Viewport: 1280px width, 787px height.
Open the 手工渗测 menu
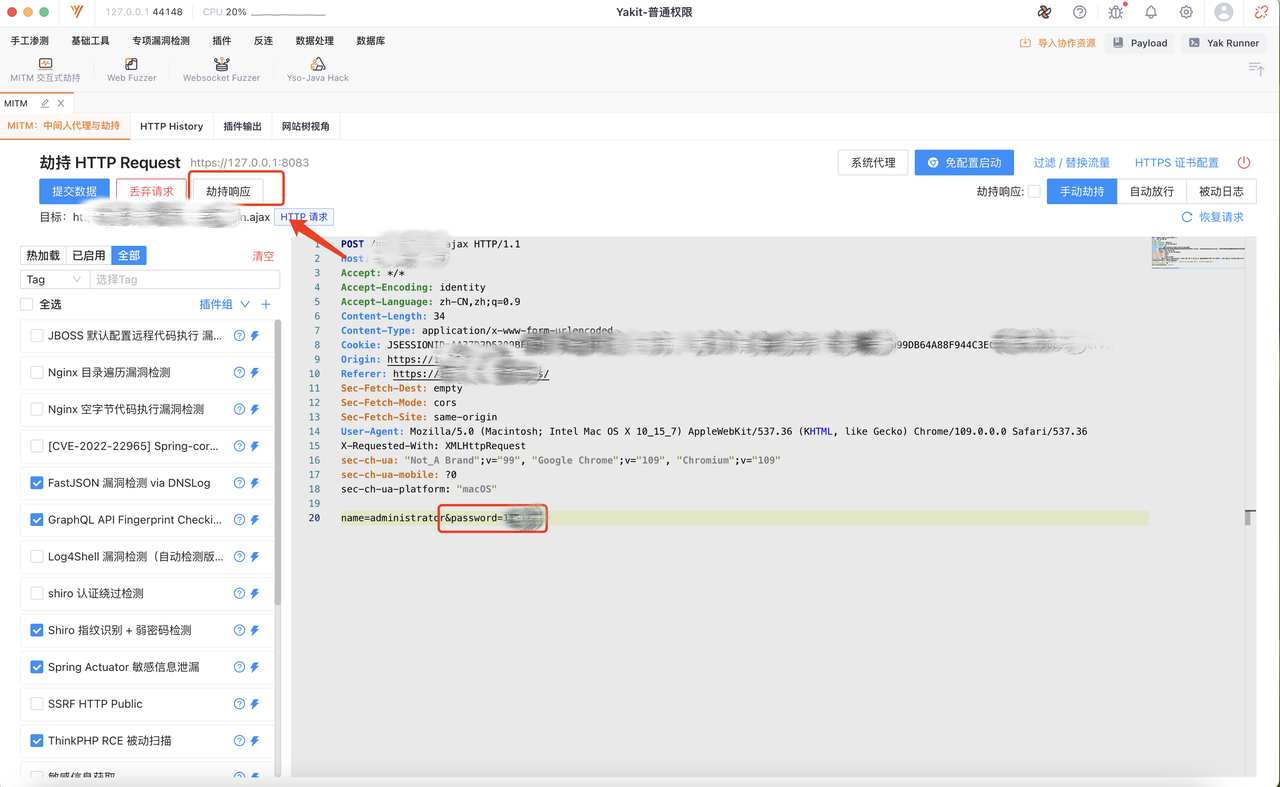(30, 41)
